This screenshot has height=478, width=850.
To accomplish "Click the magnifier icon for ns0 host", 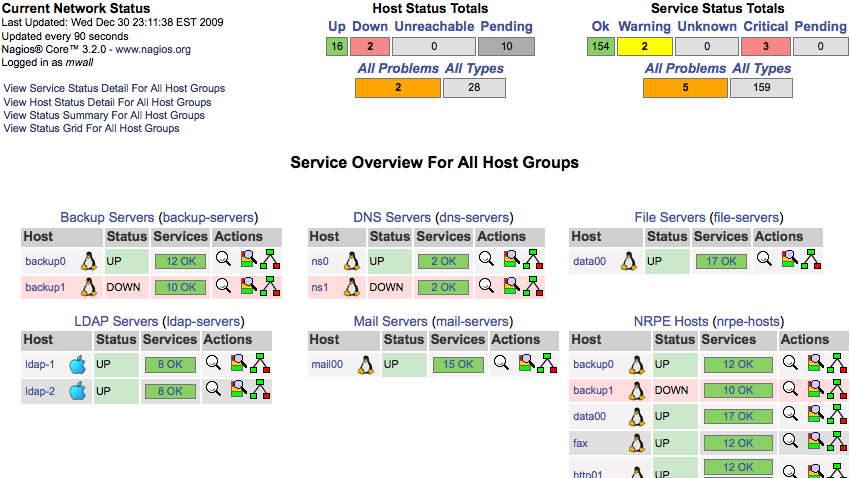I will [487, 260].
